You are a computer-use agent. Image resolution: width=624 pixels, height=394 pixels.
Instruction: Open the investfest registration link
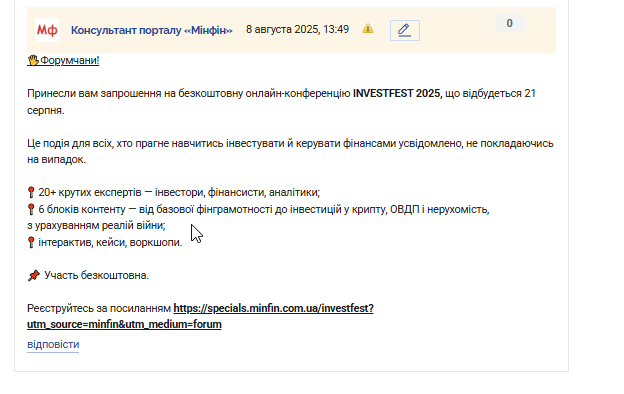200,316
